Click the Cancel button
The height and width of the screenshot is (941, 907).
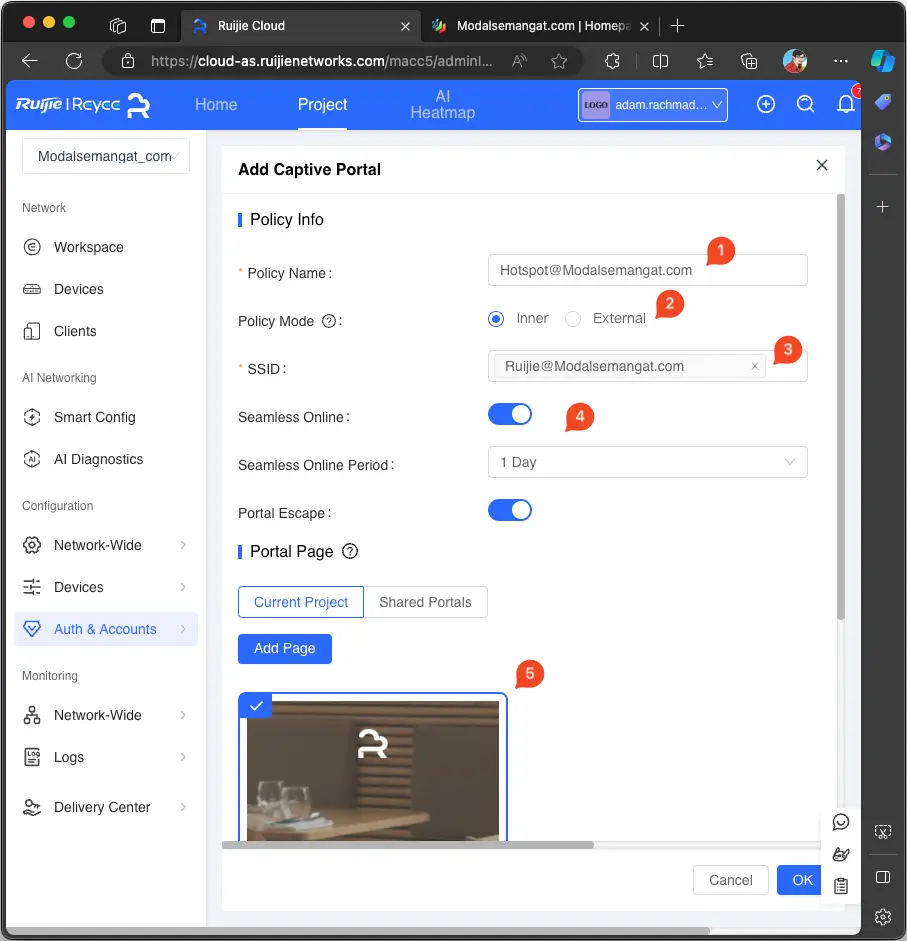click(x=731, y=880)
